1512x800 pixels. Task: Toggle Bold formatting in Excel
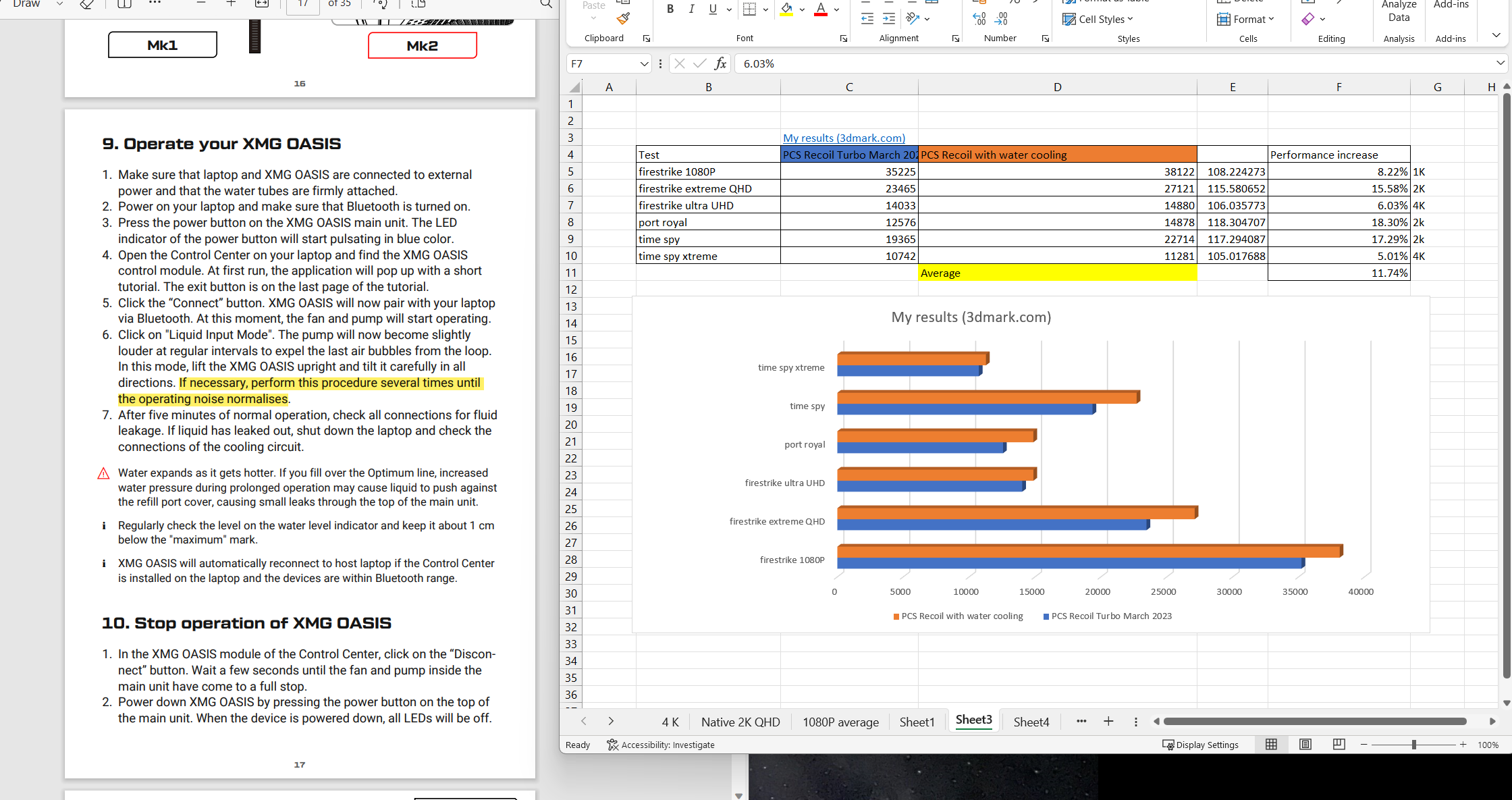click(x=670, y=9)
